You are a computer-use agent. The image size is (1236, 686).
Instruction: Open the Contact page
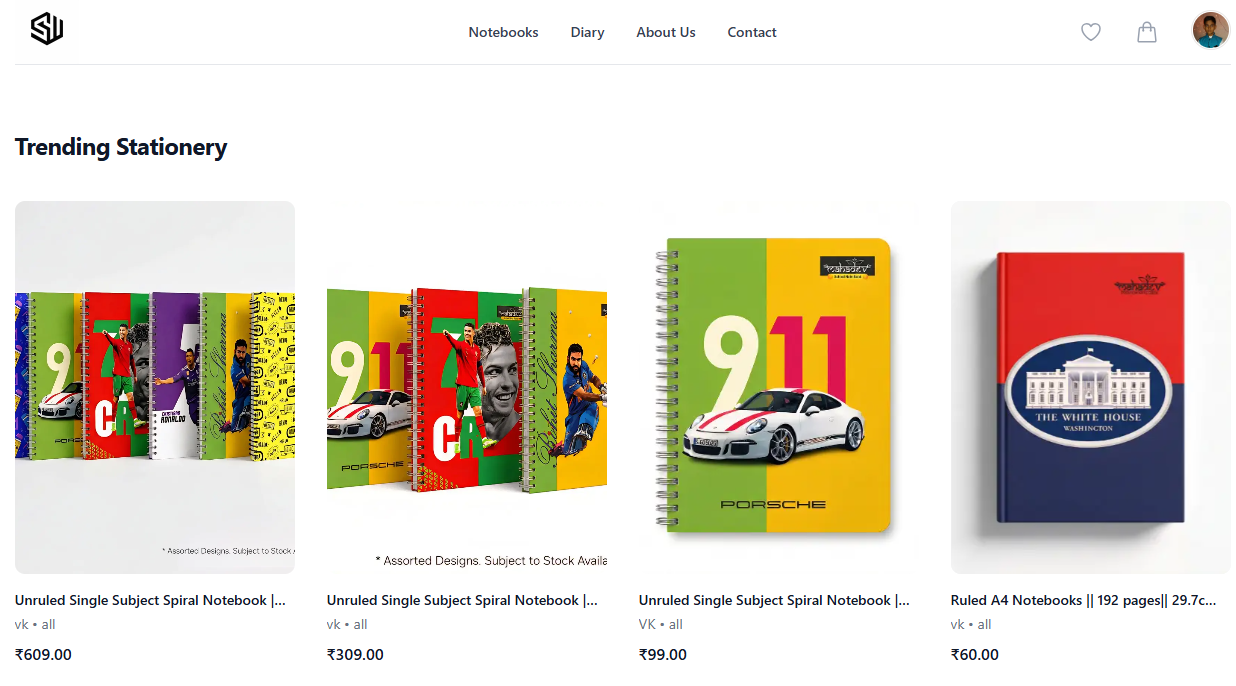tap(752, 32)
